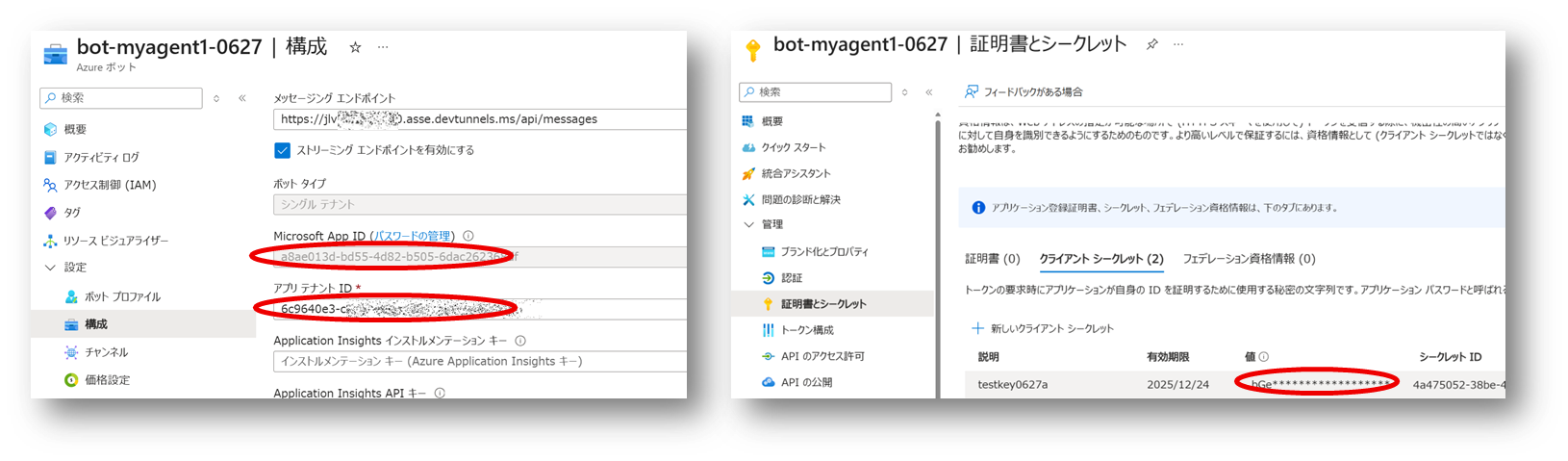The image size is (1568, 461).
Task: Click search box in bot sidebar
Action: click(121, 98)
